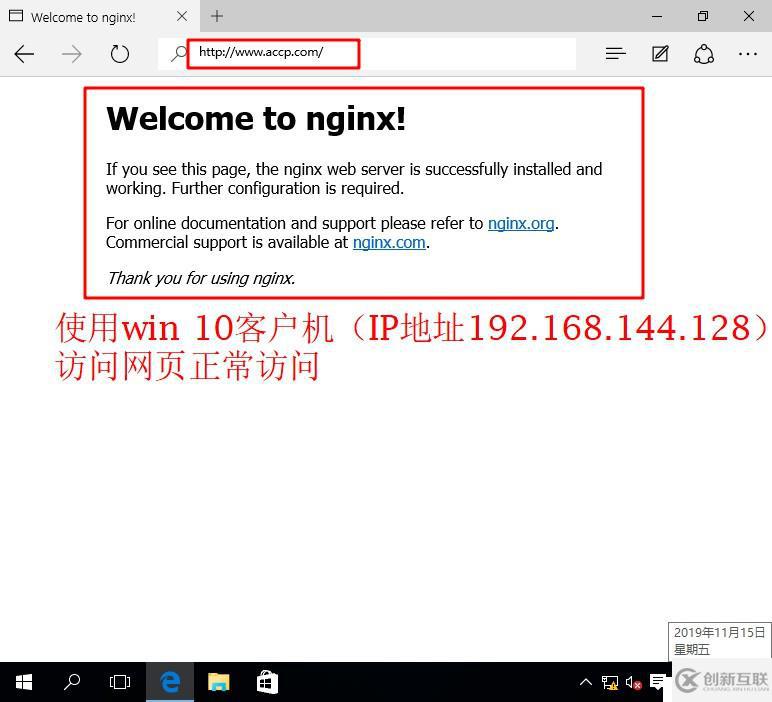
Task: Show hidden system tray icons
Action: (586, 682)
